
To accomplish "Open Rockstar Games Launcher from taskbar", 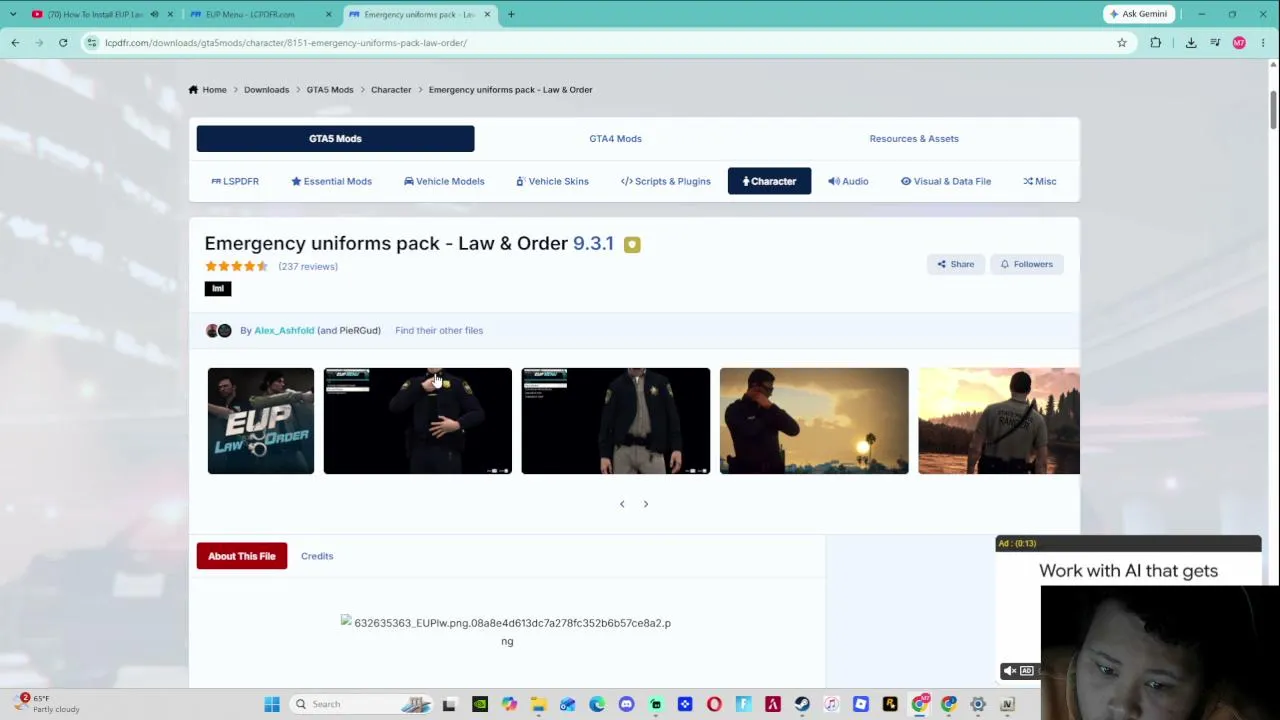I will 890,704.
